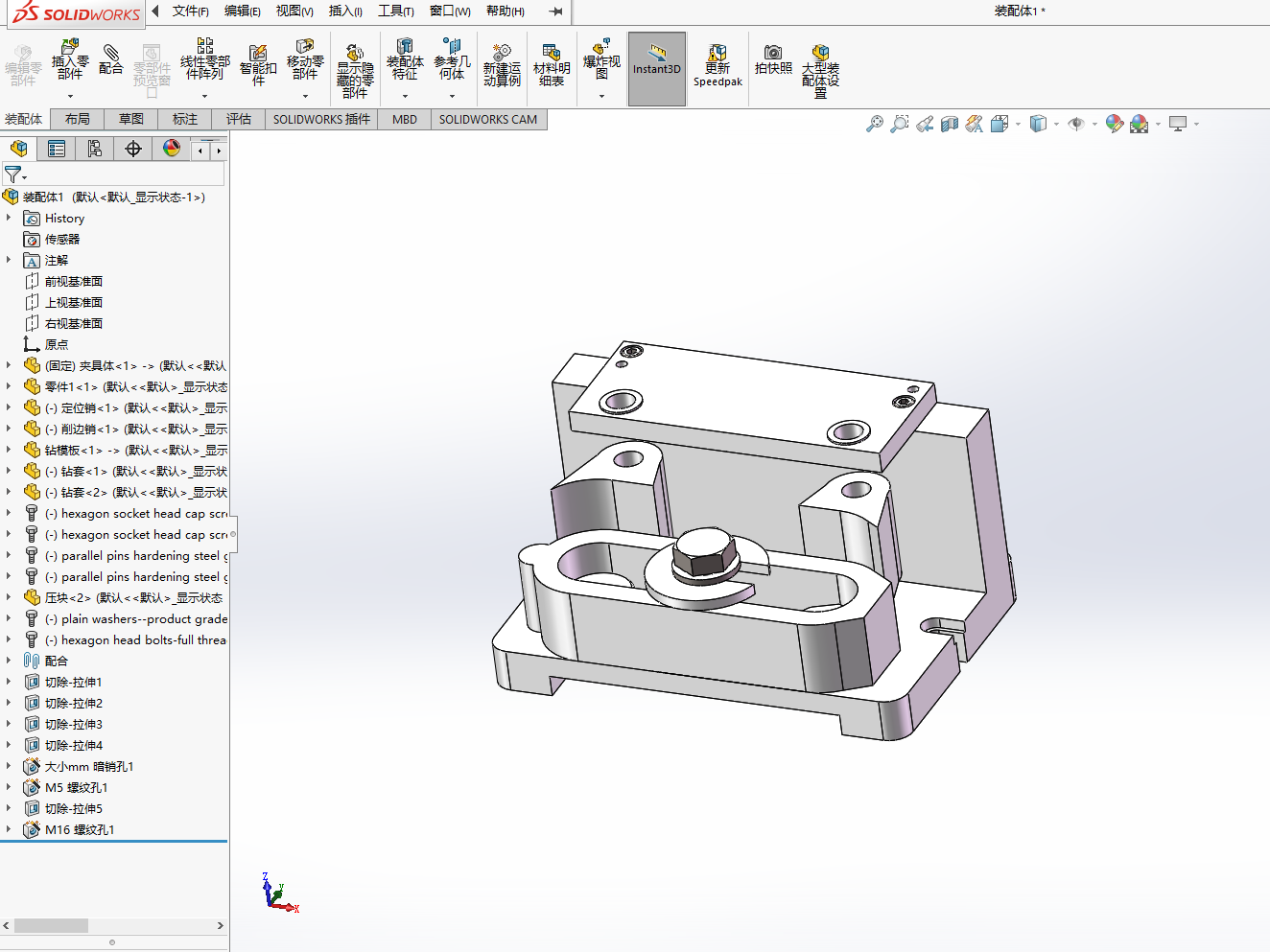Viewport: 1270px width, 952px height.
Task: Click Apply Scene icon
Action: click(x=1140, y=124)
